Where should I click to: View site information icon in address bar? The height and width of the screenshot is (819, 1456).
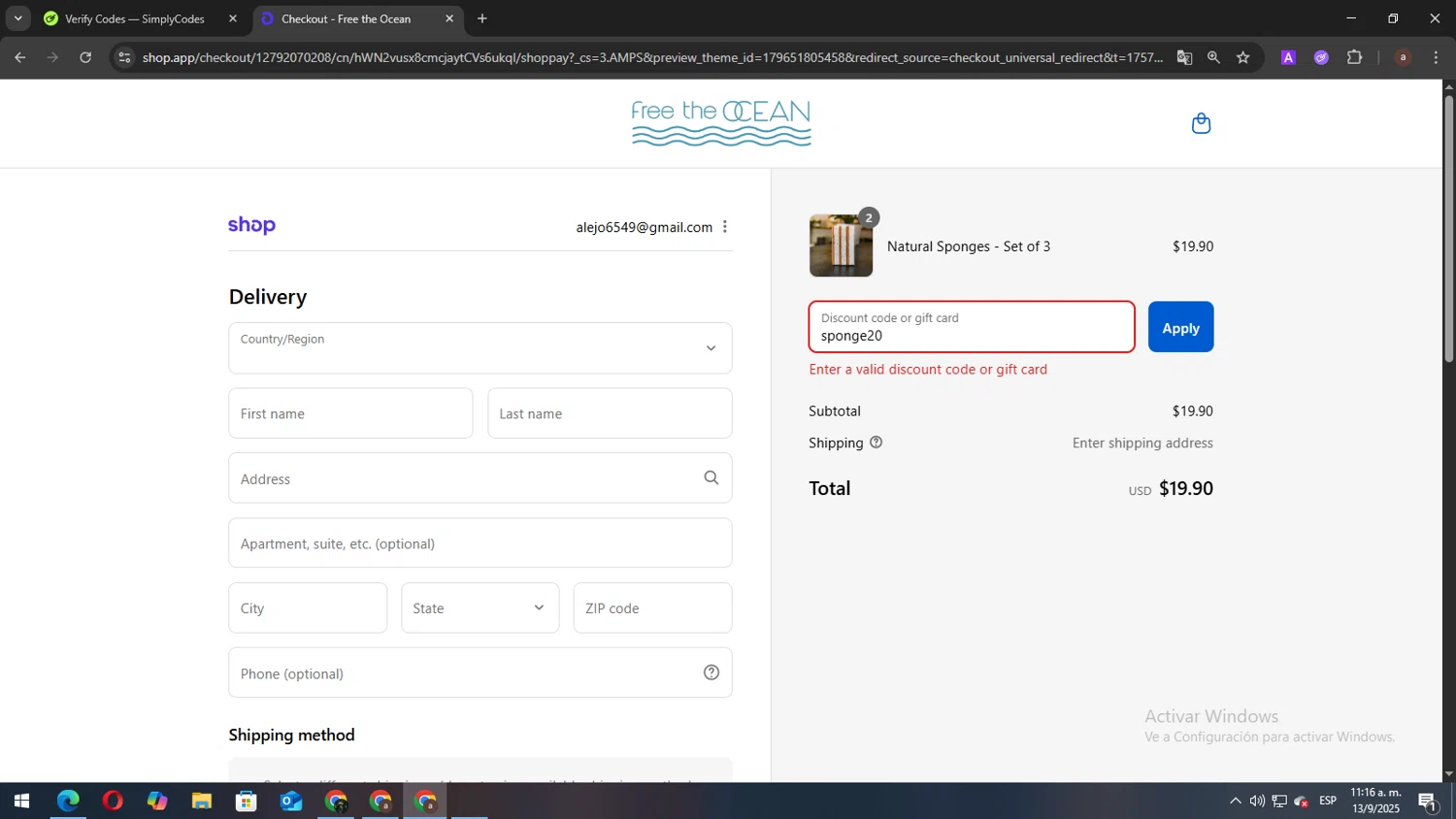pyautogui.click(x=123, y=57)
